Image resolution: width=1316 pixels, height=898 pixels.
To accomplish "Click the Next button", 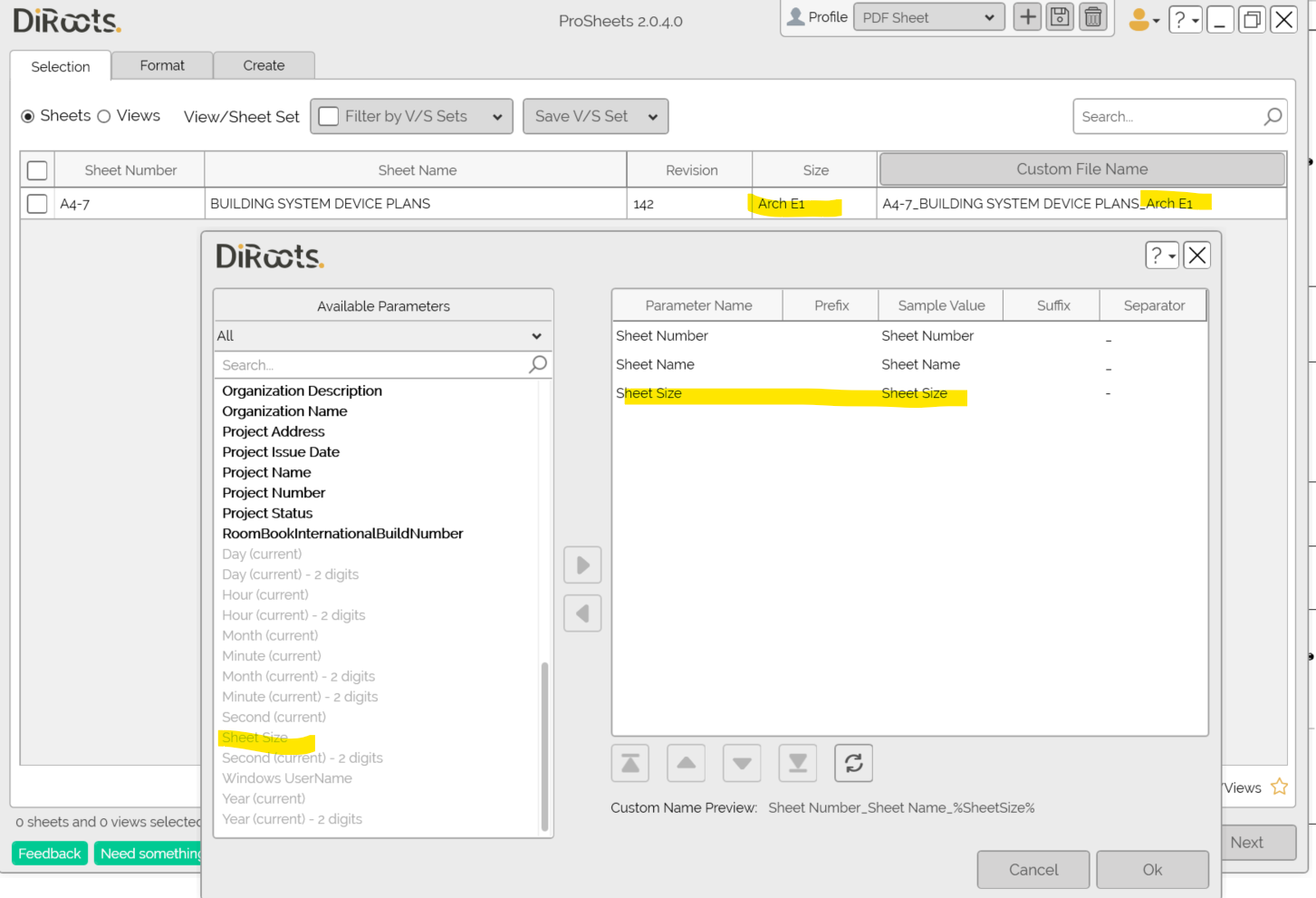I will (1259, 843).
